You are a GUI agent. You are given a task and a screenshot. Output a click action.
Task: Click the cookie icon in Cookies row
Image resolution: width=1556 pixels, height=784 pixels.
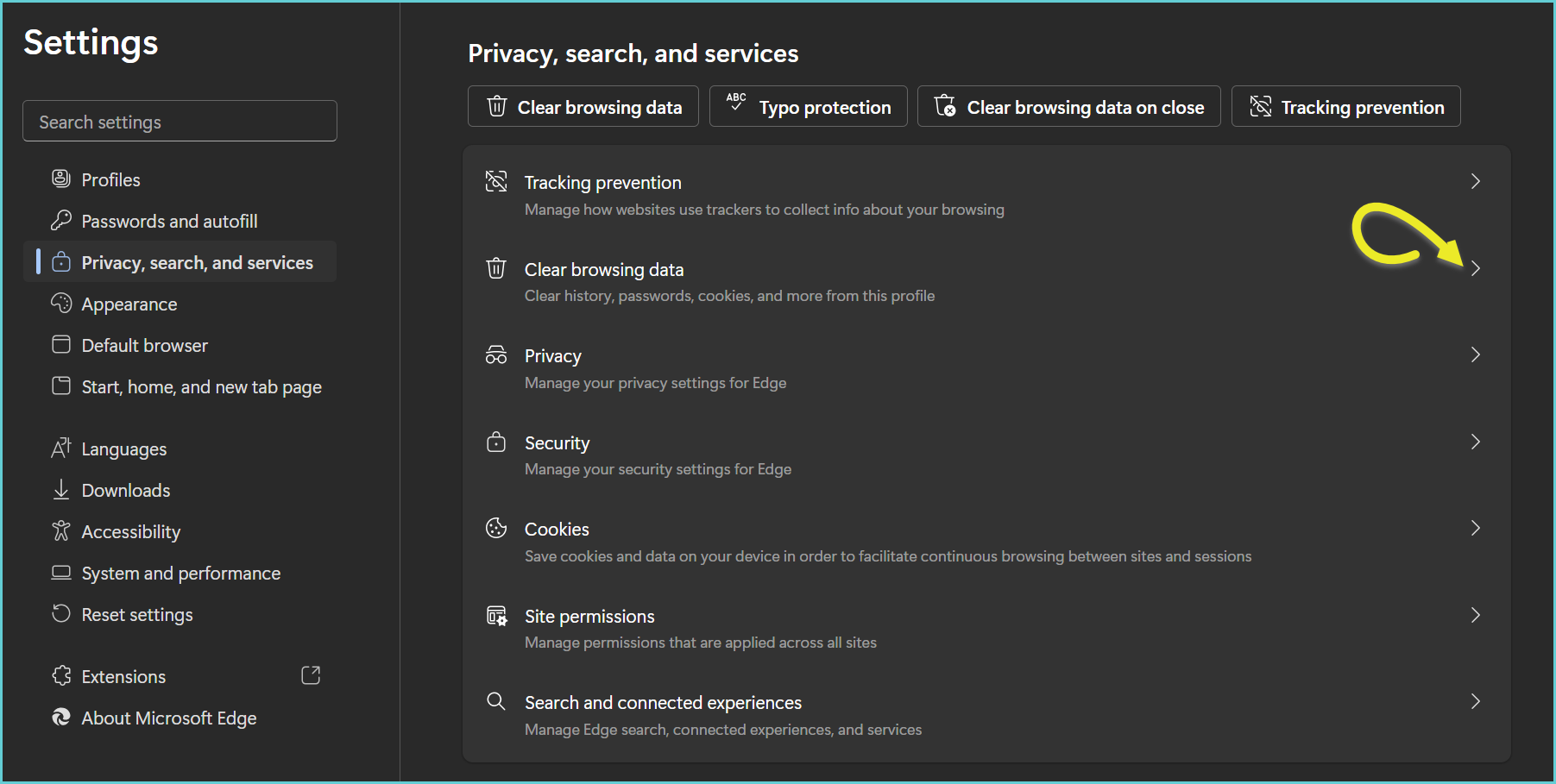tap(496, 528)
